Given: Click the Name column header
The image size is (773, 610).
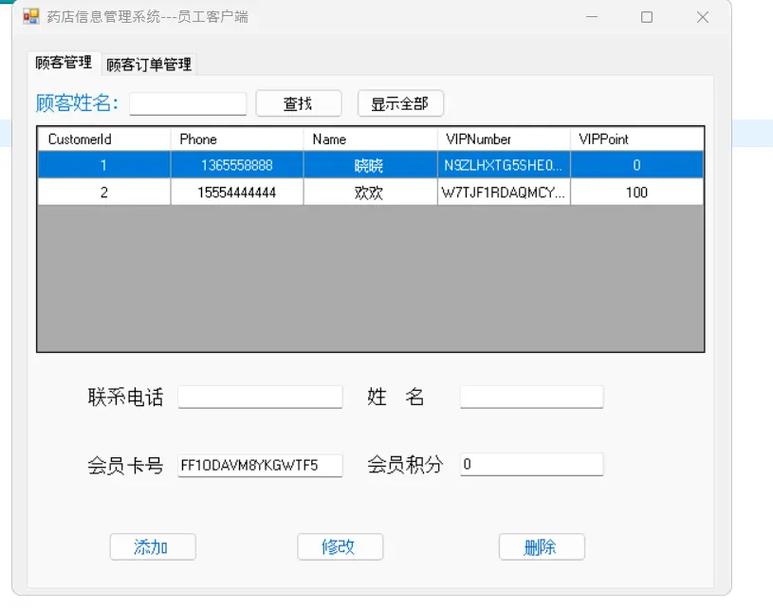Looking at the screenshot, I should [370, 139].
